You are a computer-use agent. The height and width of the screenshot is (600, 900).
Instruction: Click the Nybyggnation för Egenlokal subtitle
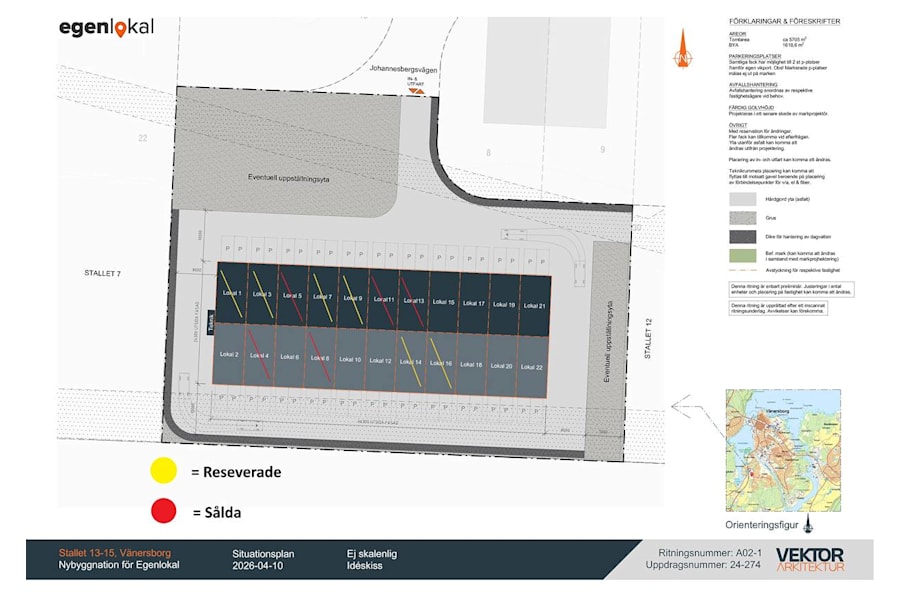point(119,565)
